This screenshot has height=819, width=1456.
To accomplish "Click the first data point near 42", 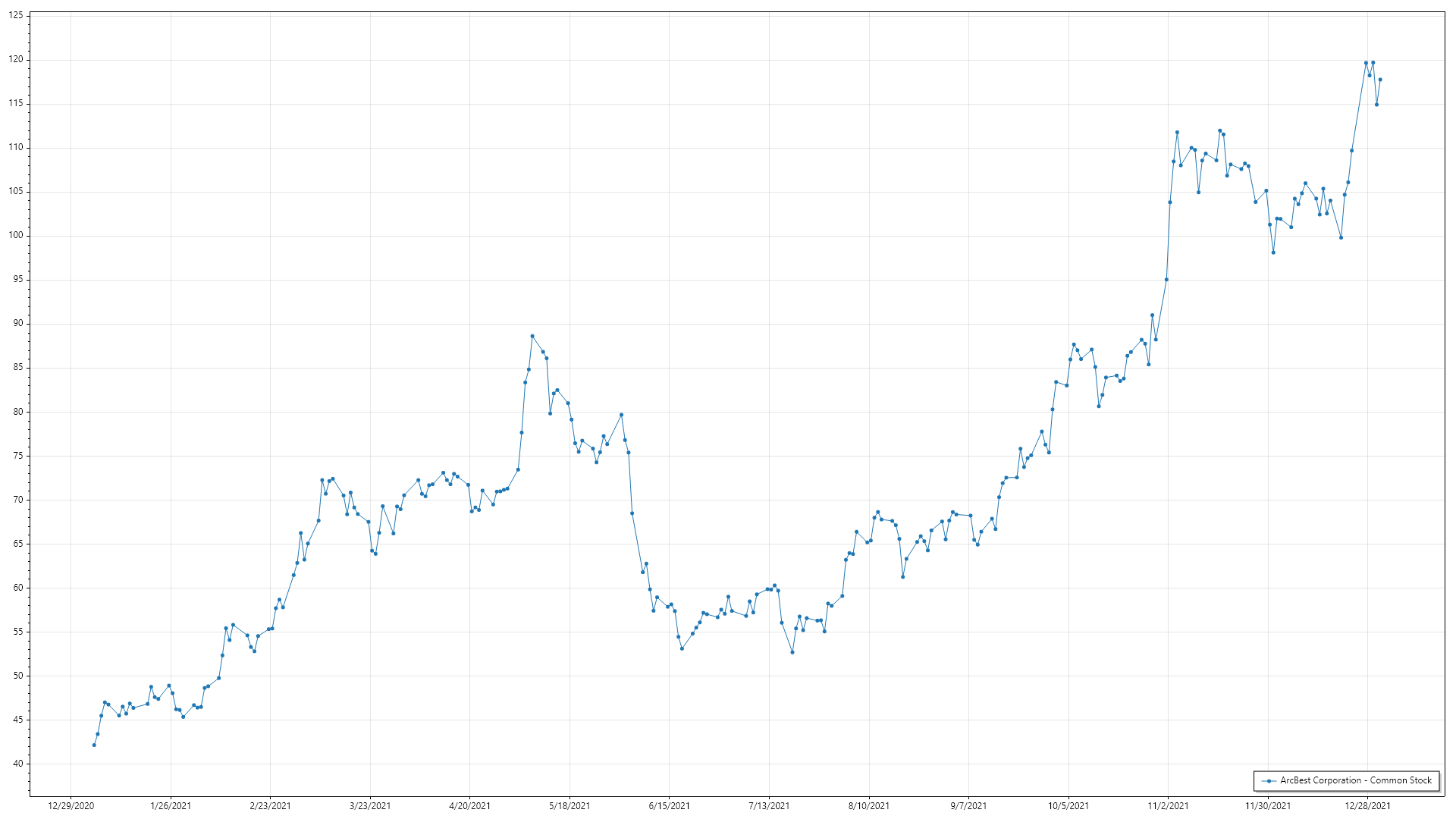I will pos(94,745).
